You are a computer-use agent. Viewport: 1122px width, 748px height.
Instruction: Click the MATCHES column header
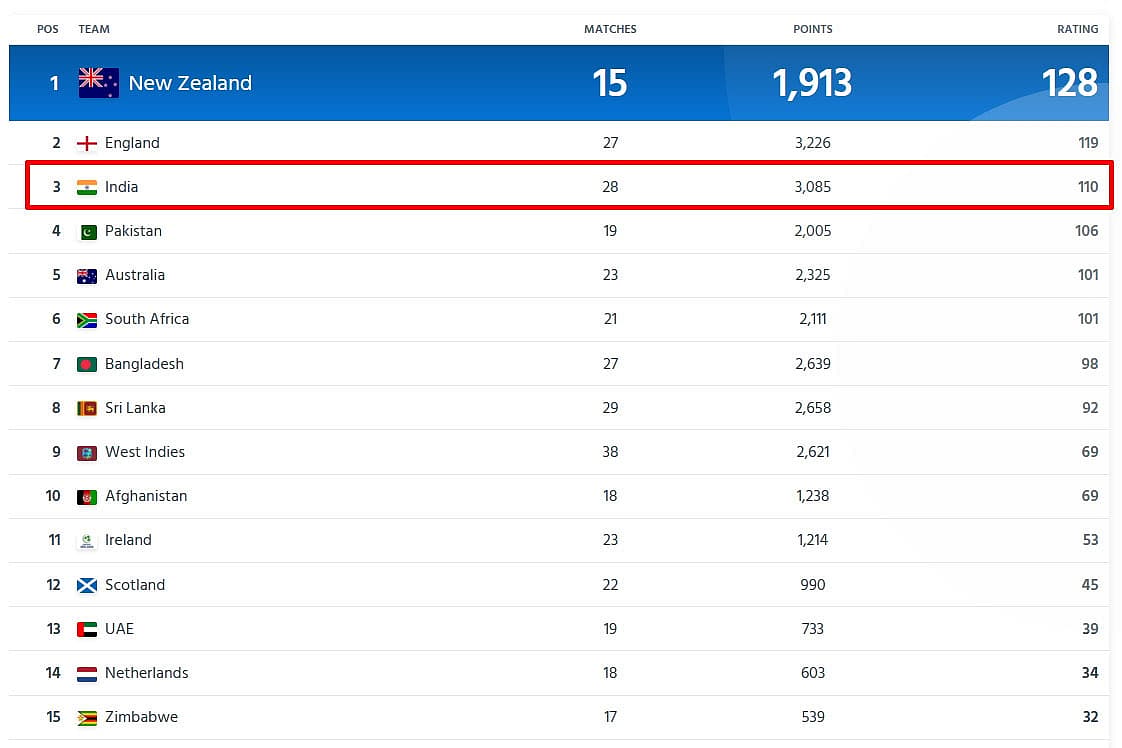610,29
